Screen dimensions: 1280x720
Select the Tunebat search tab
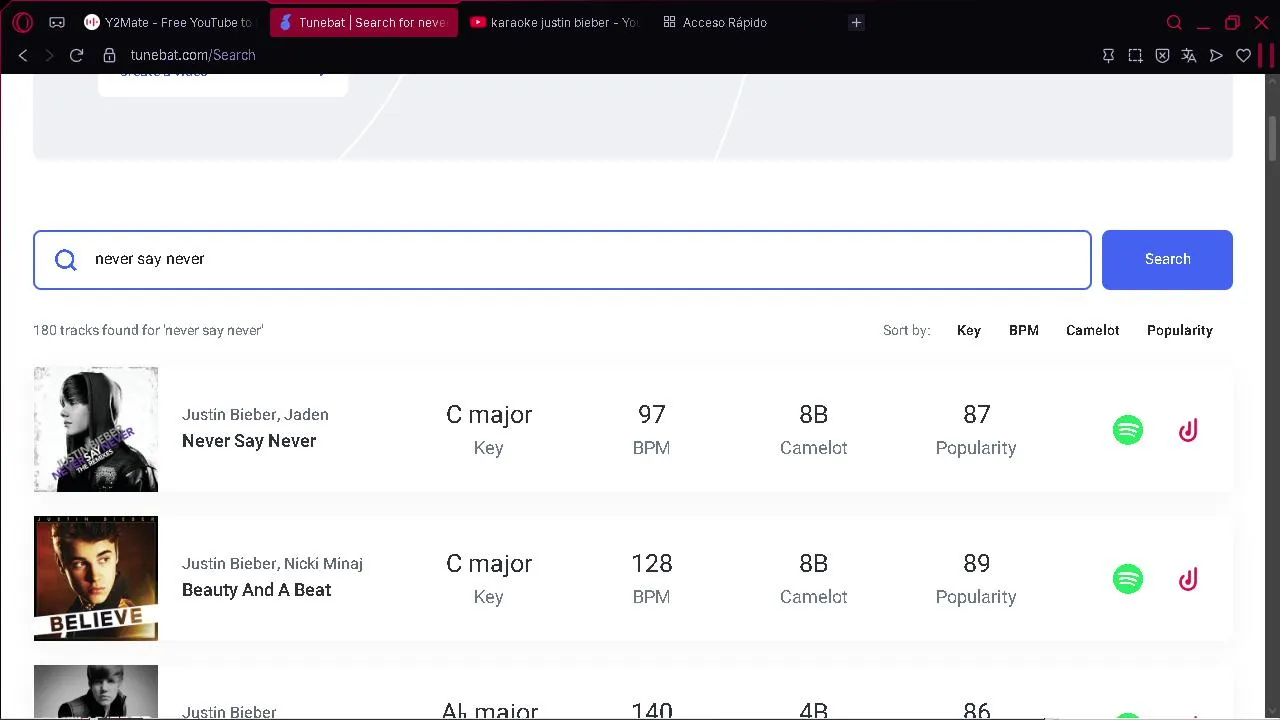tap(364, 22)
